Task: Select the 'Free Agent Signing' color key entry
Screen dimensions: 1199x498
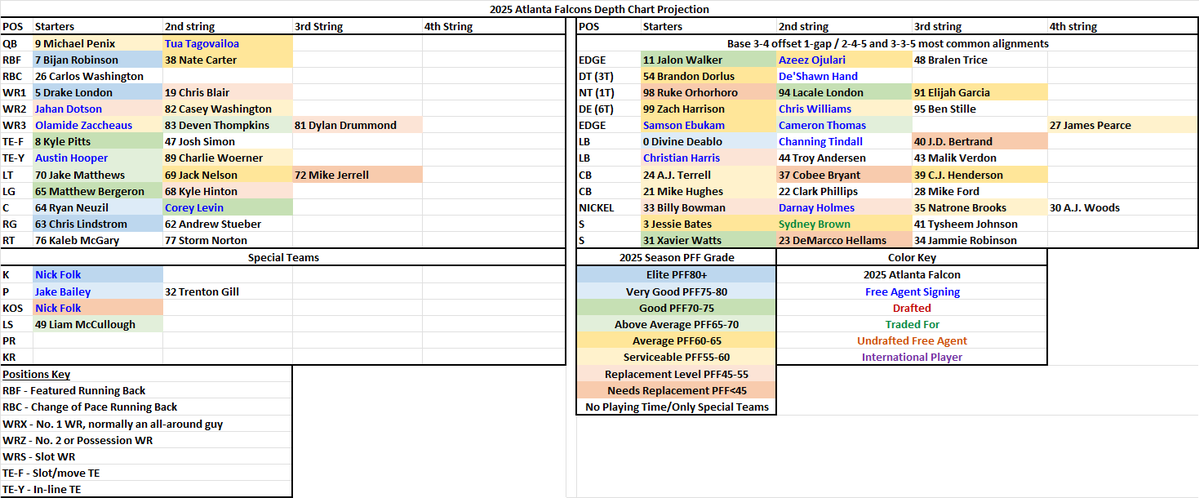Action: [912, 291]
